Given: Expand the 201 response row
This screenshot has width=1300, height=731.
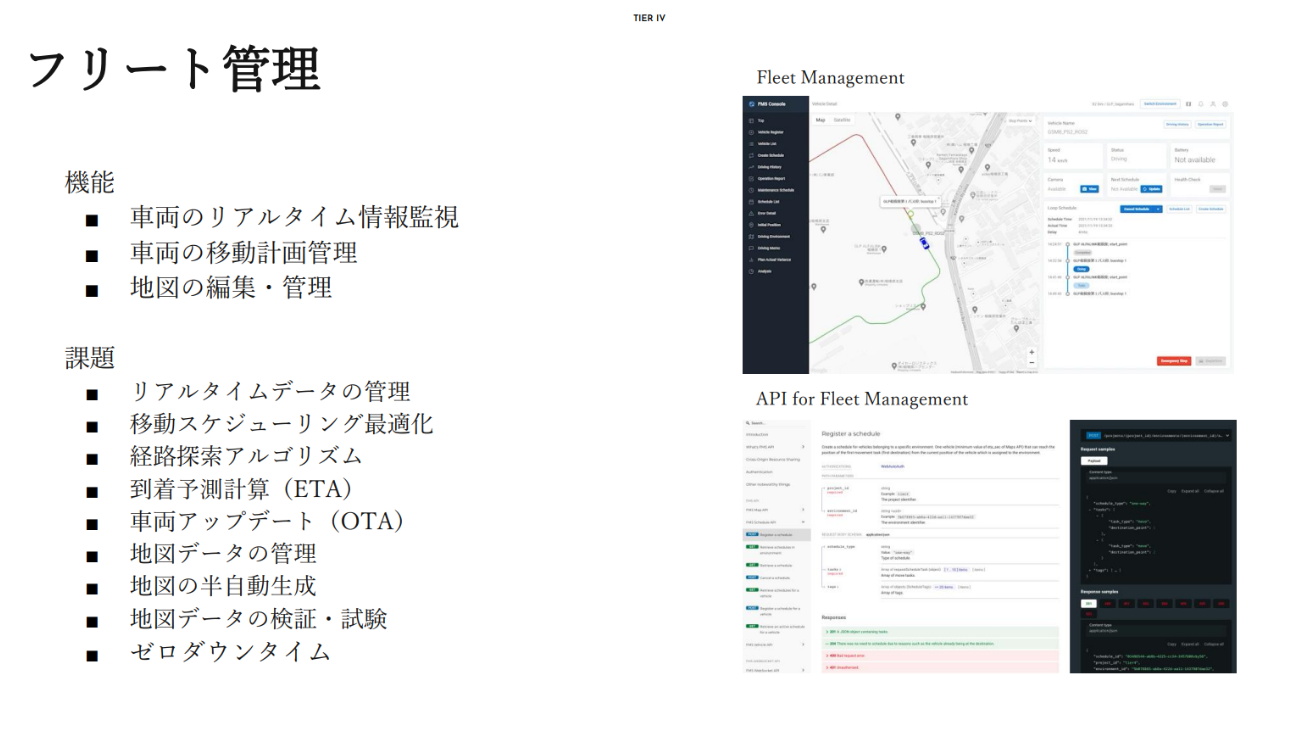Looking at the screenshot, I should point(940,631).
